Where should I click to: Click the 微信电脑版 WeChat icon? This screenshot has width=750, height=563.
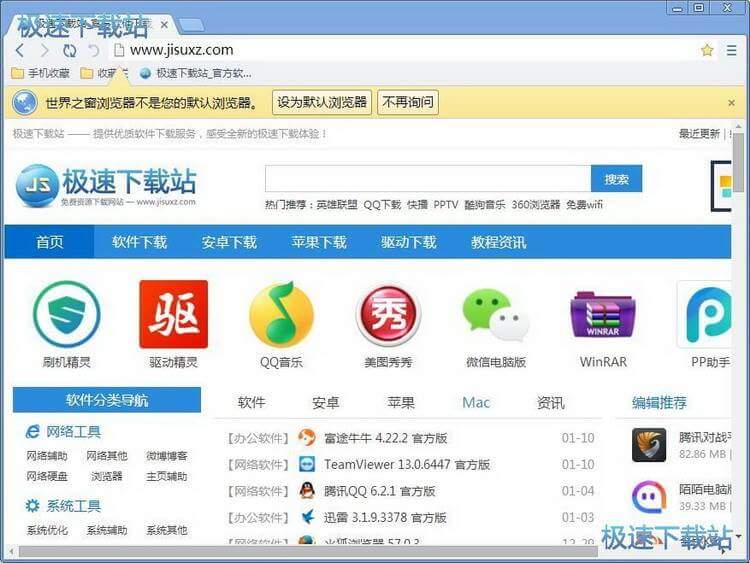pos(496,315)
